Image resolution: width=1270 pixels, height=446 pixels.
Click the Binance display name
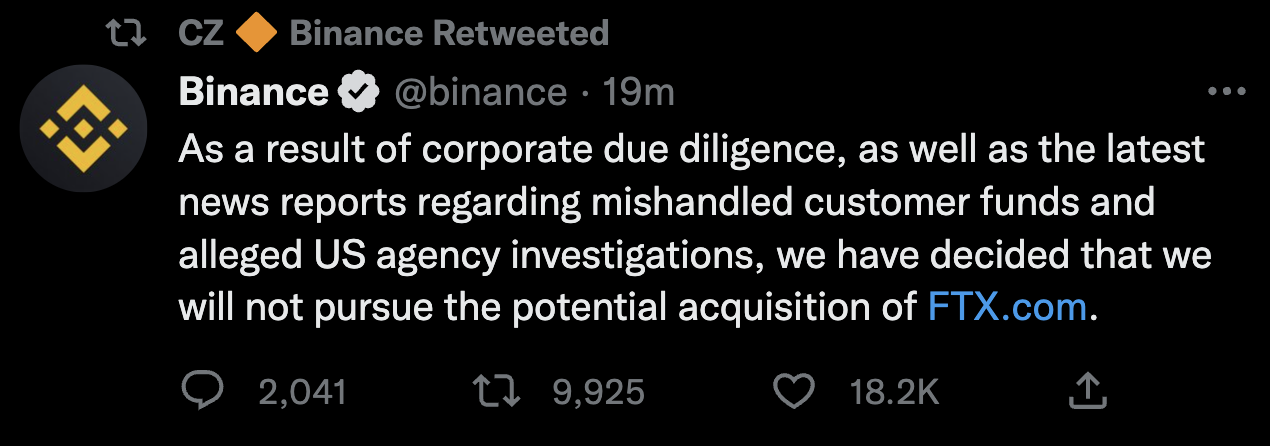coord(253,93)
